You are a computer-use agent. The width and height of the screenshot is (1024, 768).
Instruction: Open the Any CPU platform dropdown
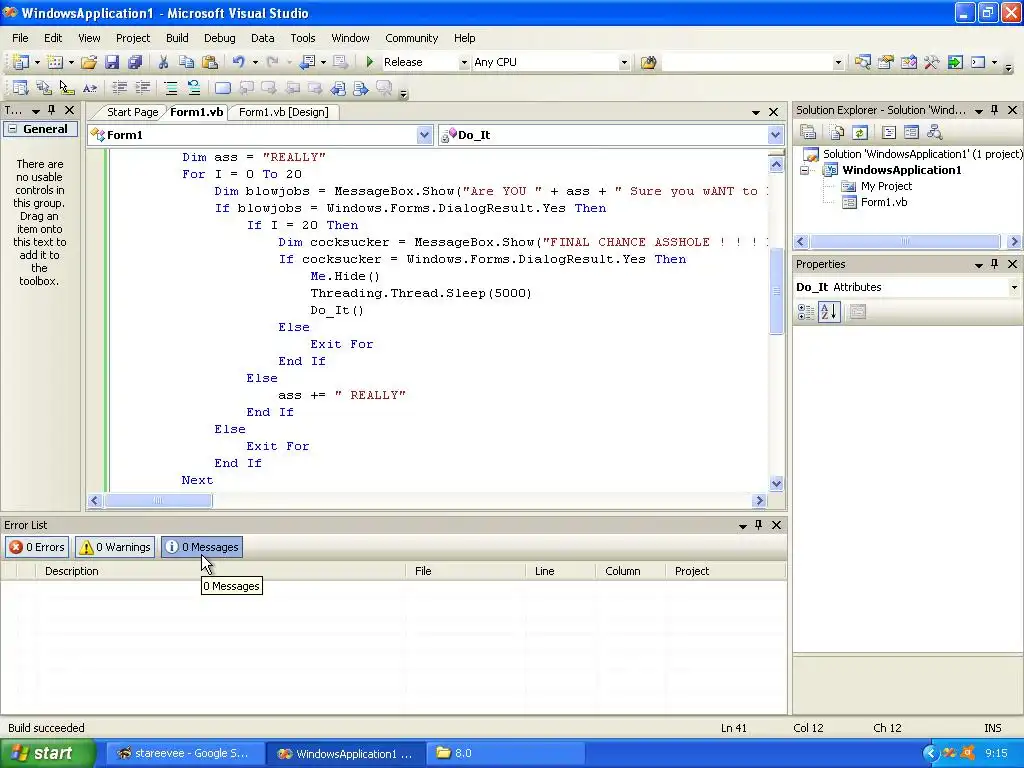click(x=624, y=63)
